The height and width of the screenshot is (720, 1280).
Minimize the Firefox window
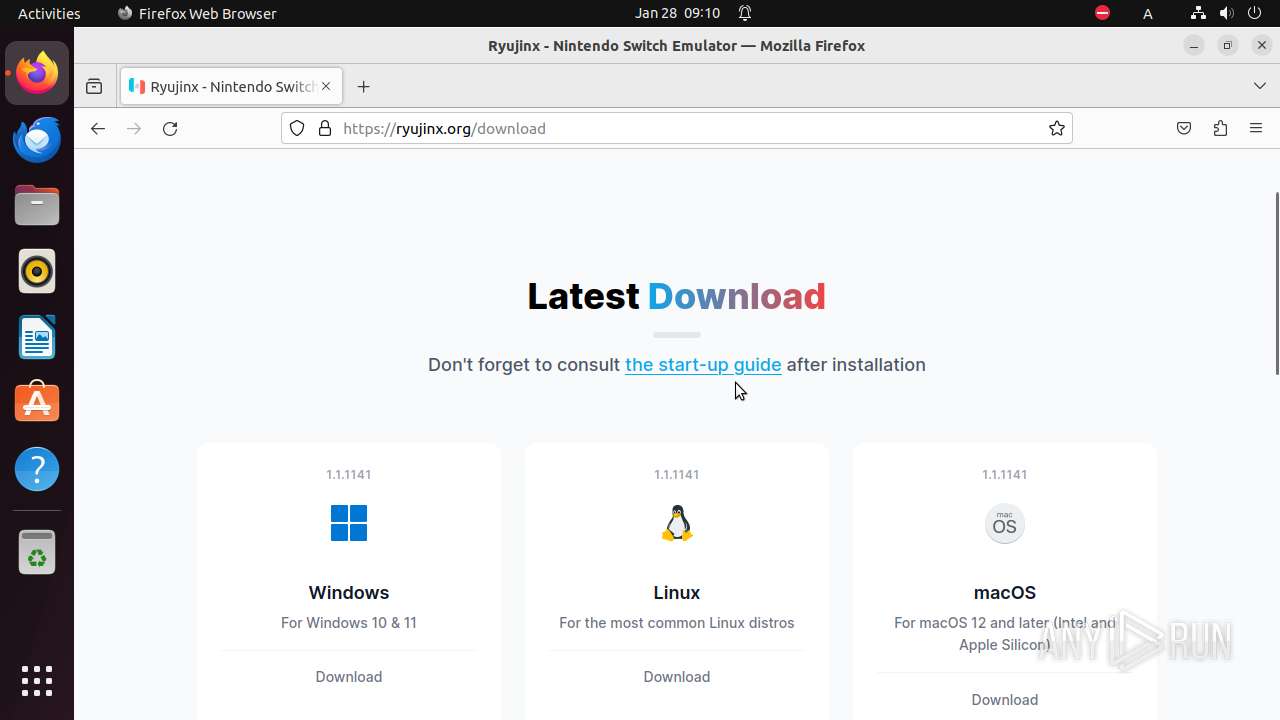click(x=1193, y=45)
